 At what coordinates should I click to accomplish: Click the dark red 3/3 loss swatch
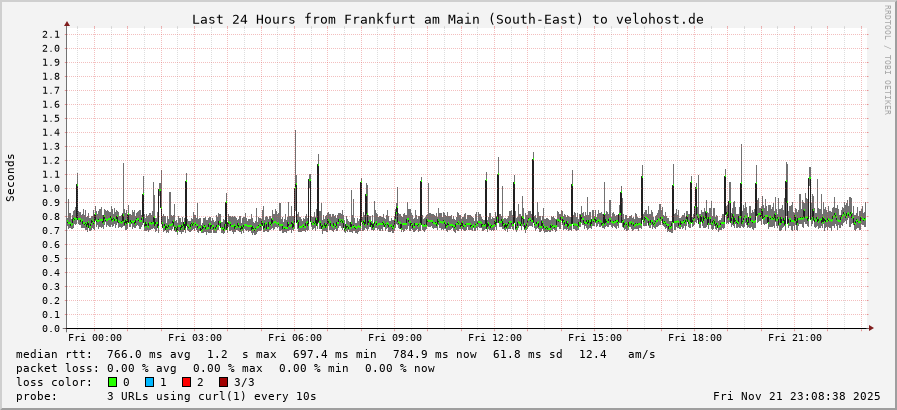[x=223, y=382]
